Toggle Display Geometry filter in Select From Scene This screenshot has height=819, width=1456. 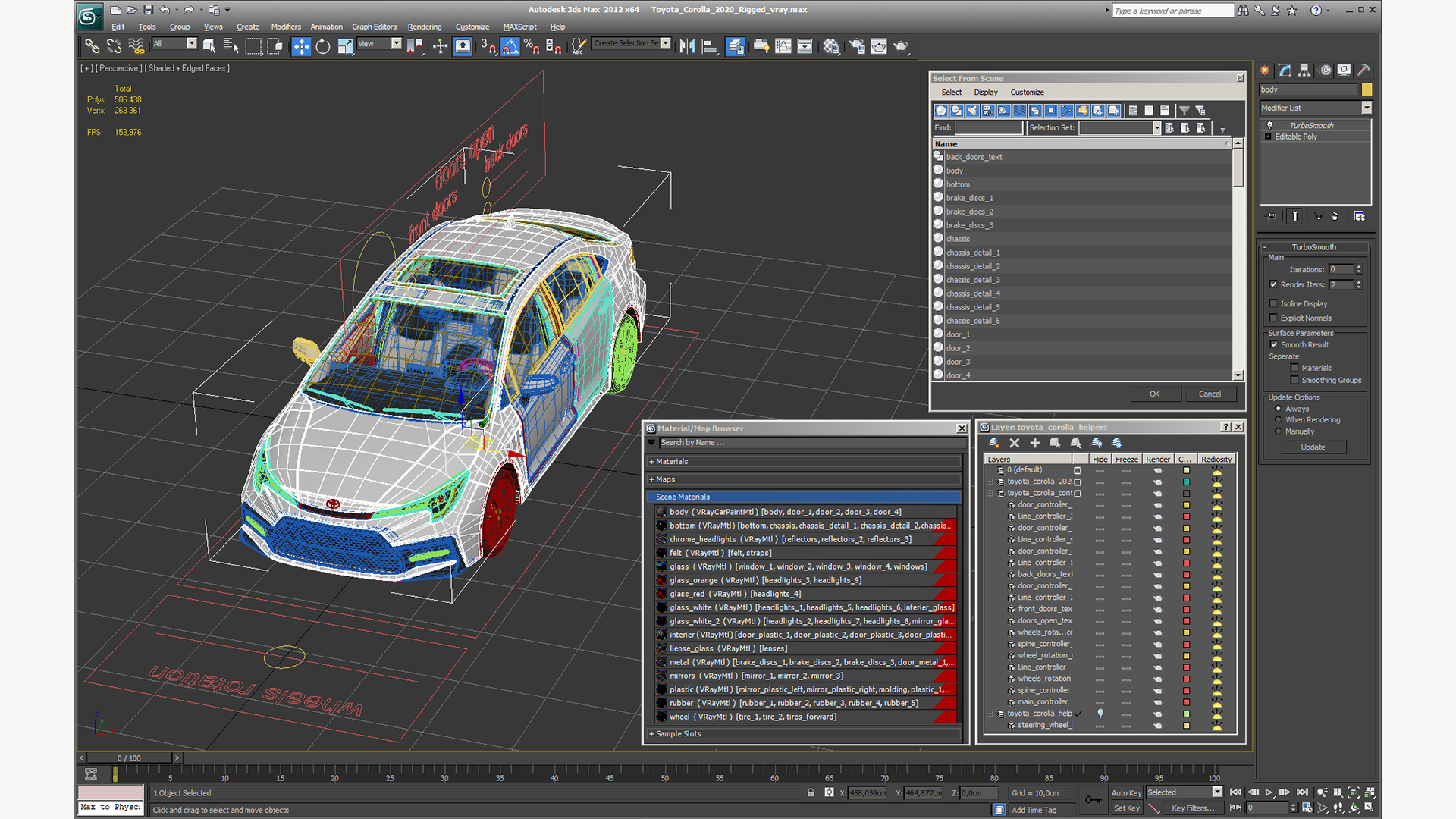click(x=941, y=111)
